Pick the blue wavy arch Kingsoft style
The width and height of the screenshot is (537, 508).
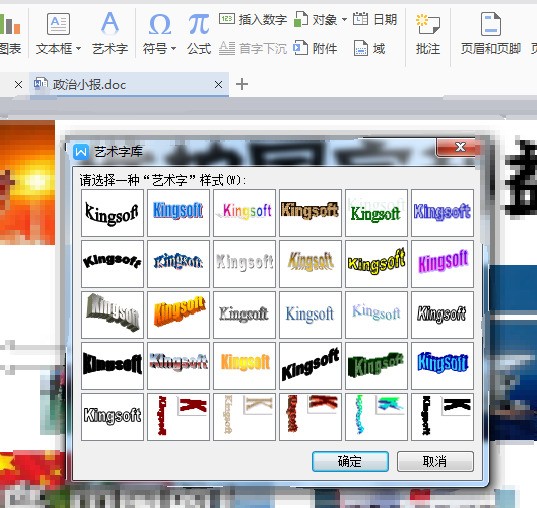click(178, 264)
